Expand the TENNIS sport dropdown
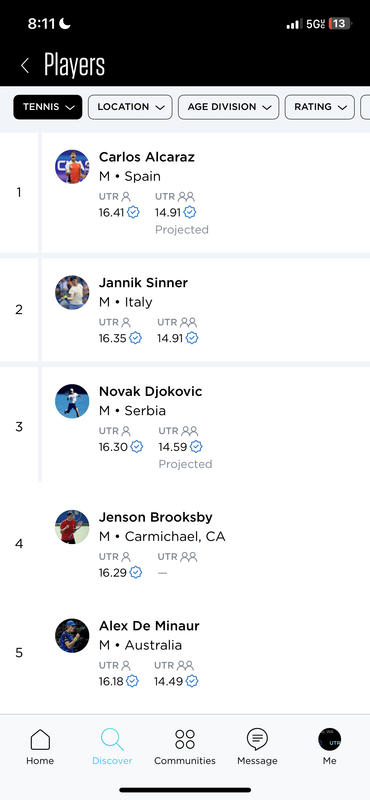The image size is (370, 800). [48, 107]
